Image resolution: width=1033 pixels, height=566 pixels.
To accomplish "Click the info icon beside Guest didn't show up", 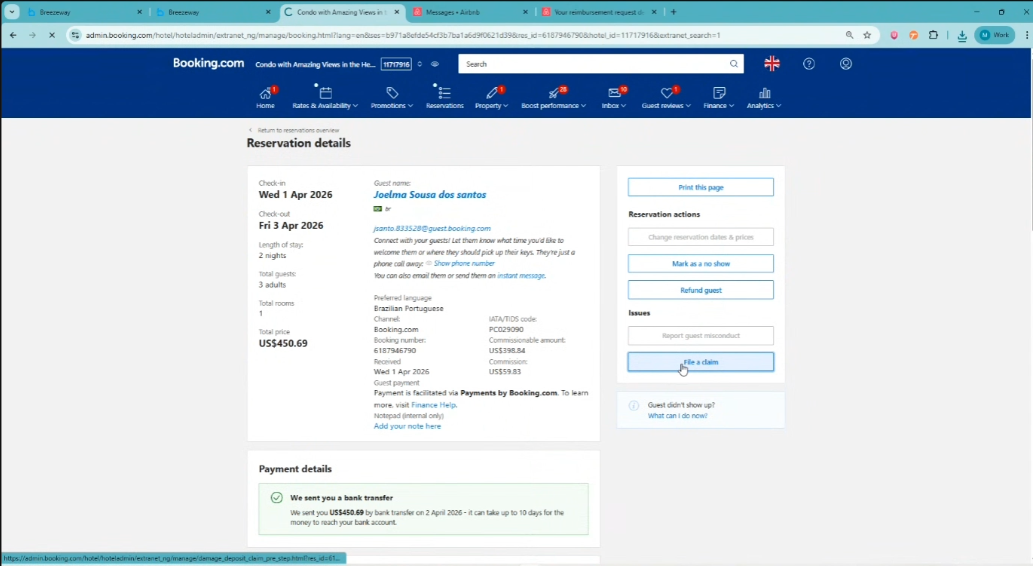I will 633,405.
